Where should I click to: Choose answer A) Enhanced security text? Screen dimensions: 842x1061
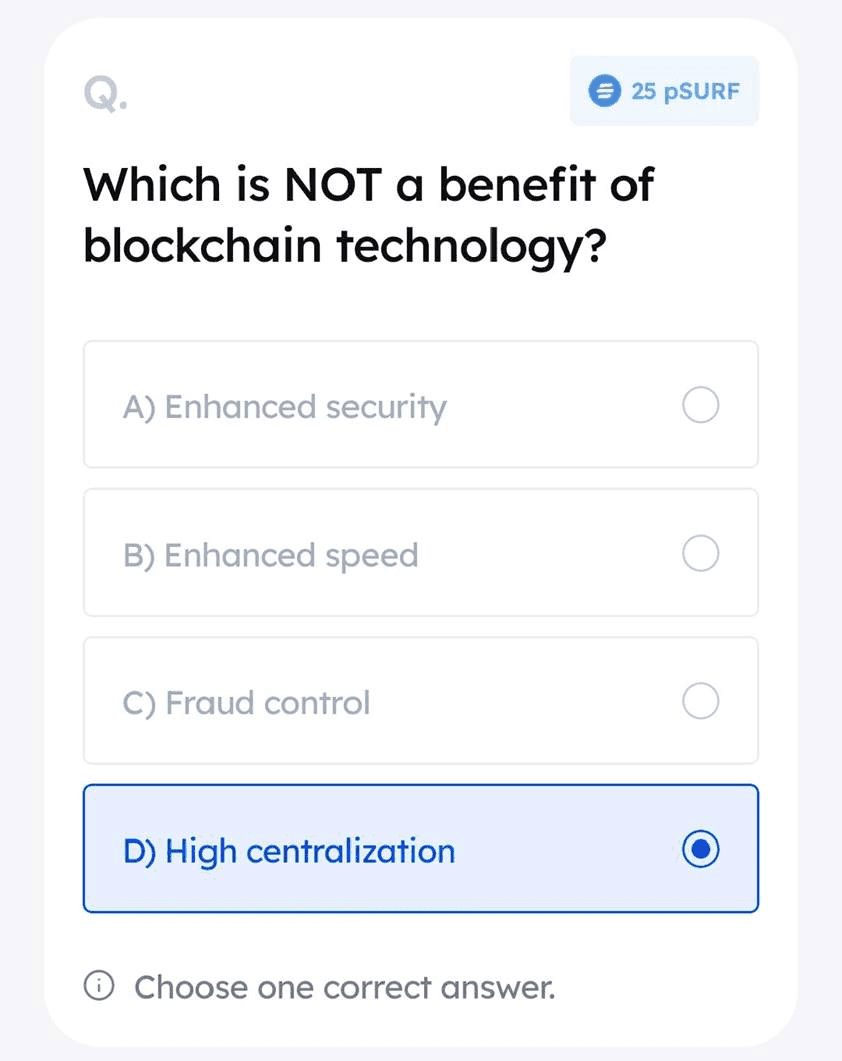point(285,407)
